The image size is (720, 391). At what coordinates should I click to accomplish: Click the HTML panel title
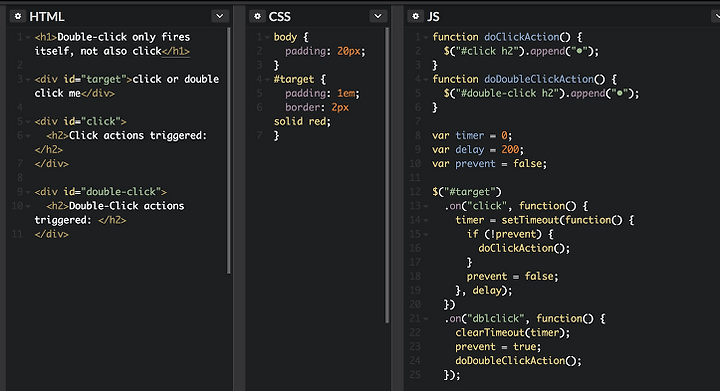coord(47,17)
